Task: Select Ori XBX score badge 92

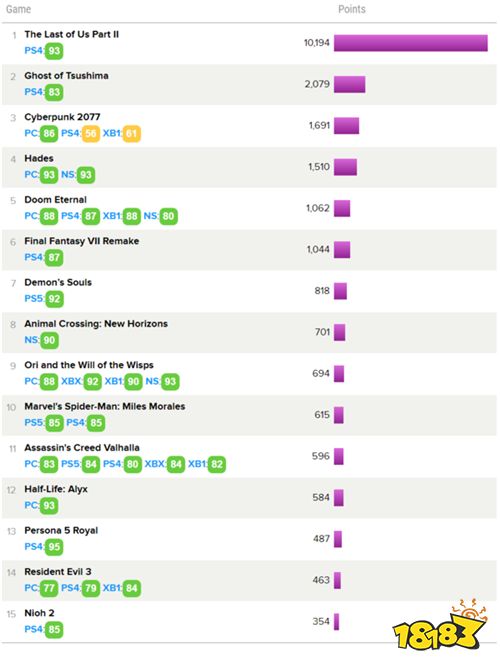Action: pyautogui.click(x=93, y=382)
